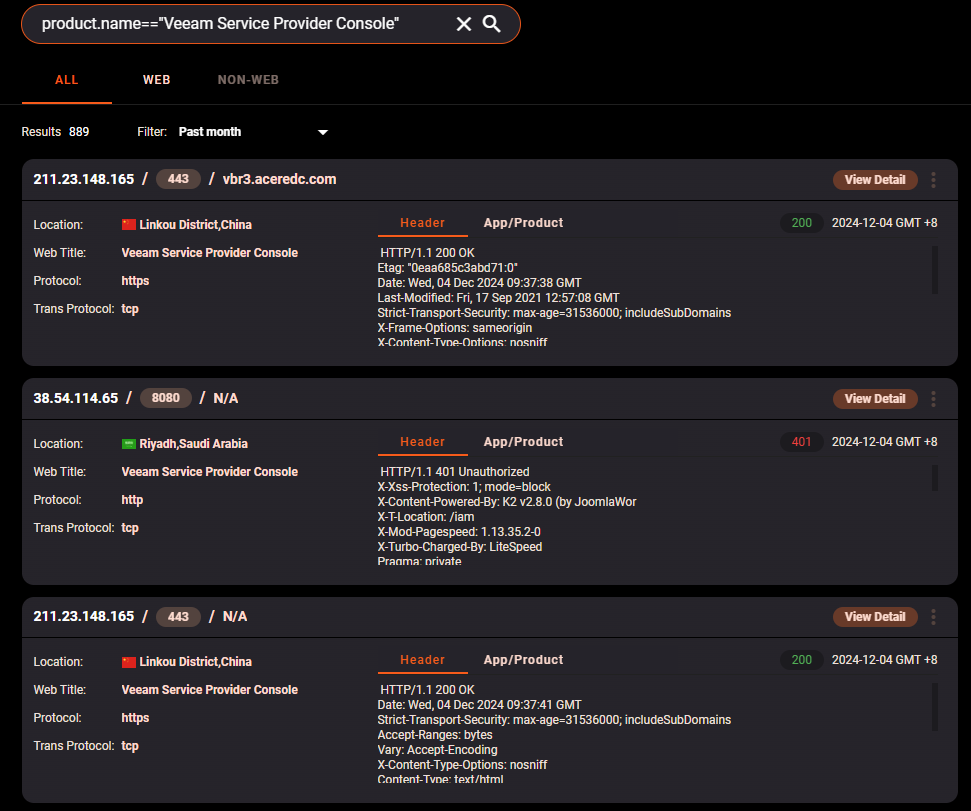This screenshot has height=811, width=971.
Task: Open the three-dot menu on first result
Action: point(933,179)
